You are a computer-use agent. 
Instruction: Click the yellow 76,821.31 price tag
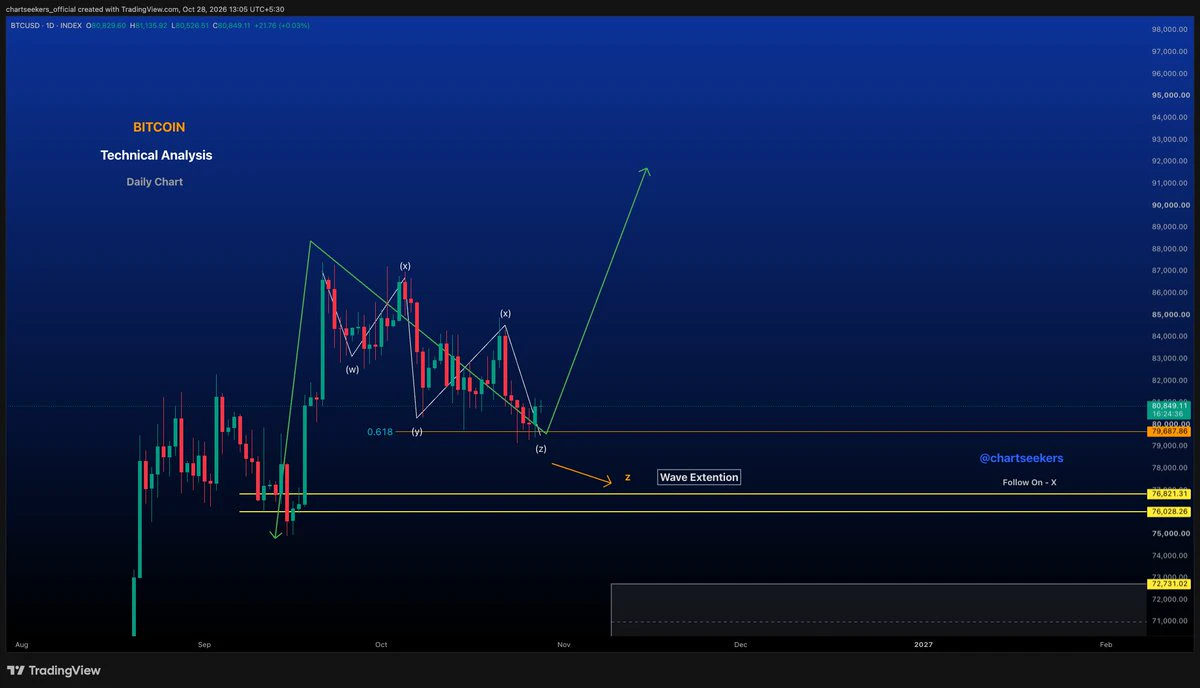tap(1169, 494)
